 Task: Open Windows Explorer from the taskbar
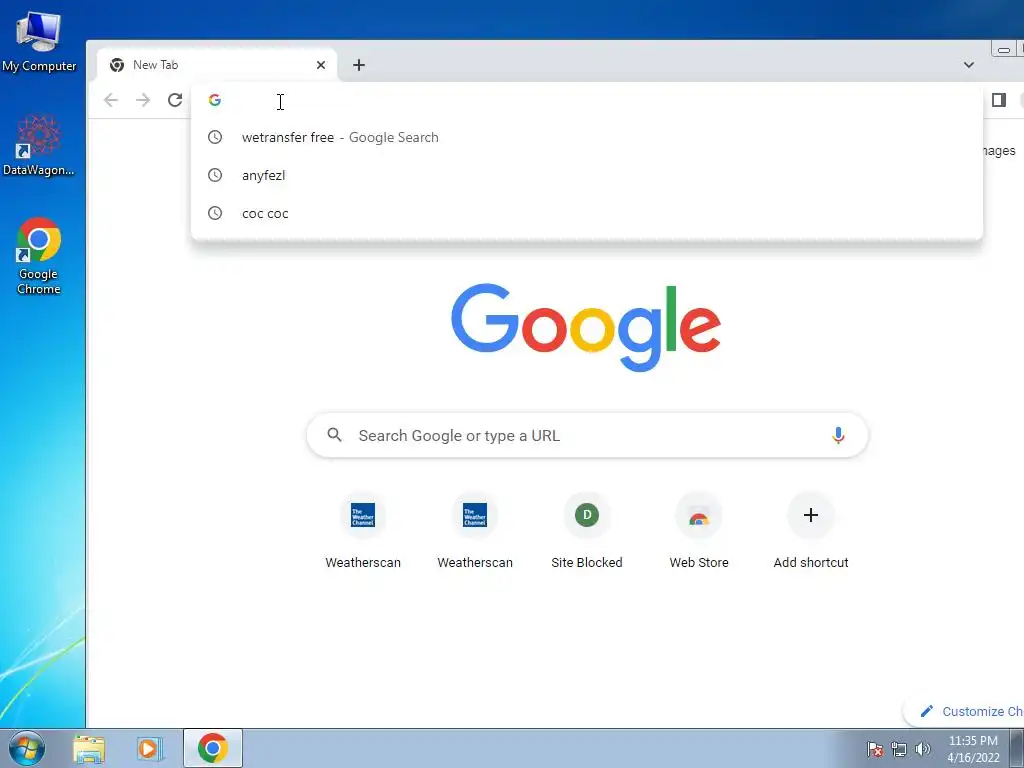(89, 748)
